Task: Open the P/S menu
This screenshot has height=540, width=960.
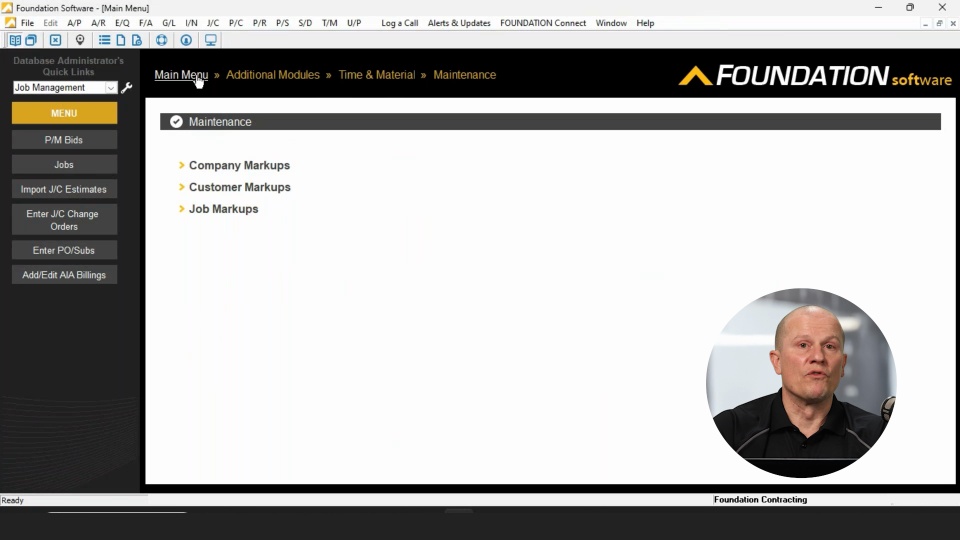Action: pos(282,23)
